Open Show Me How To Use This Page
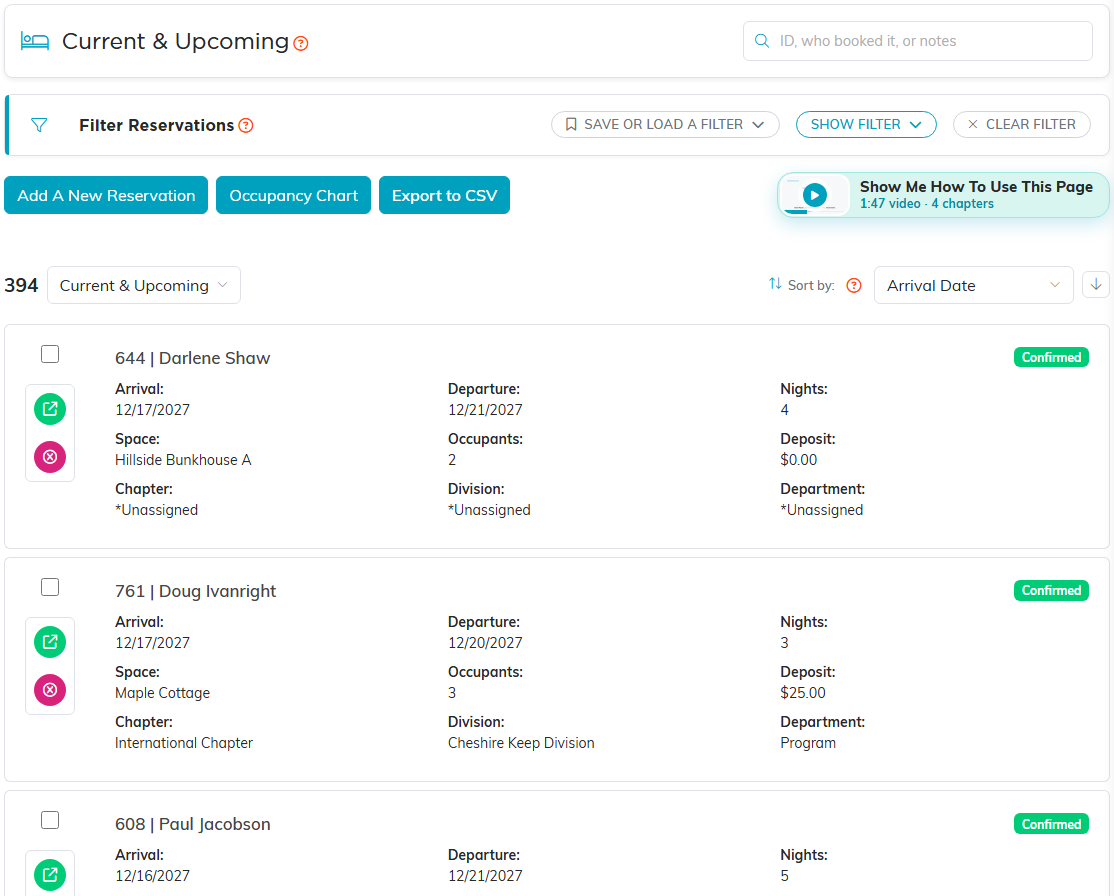The width and height of the screenshot is (1114, 896). (943, 195)
